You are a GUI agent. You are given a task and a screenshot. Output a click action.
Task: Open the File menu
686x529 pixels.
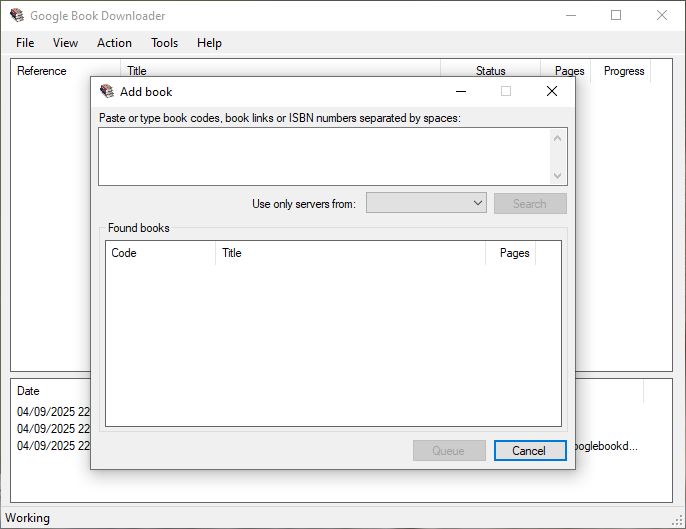pyautogui.click(x=25, y=43)
